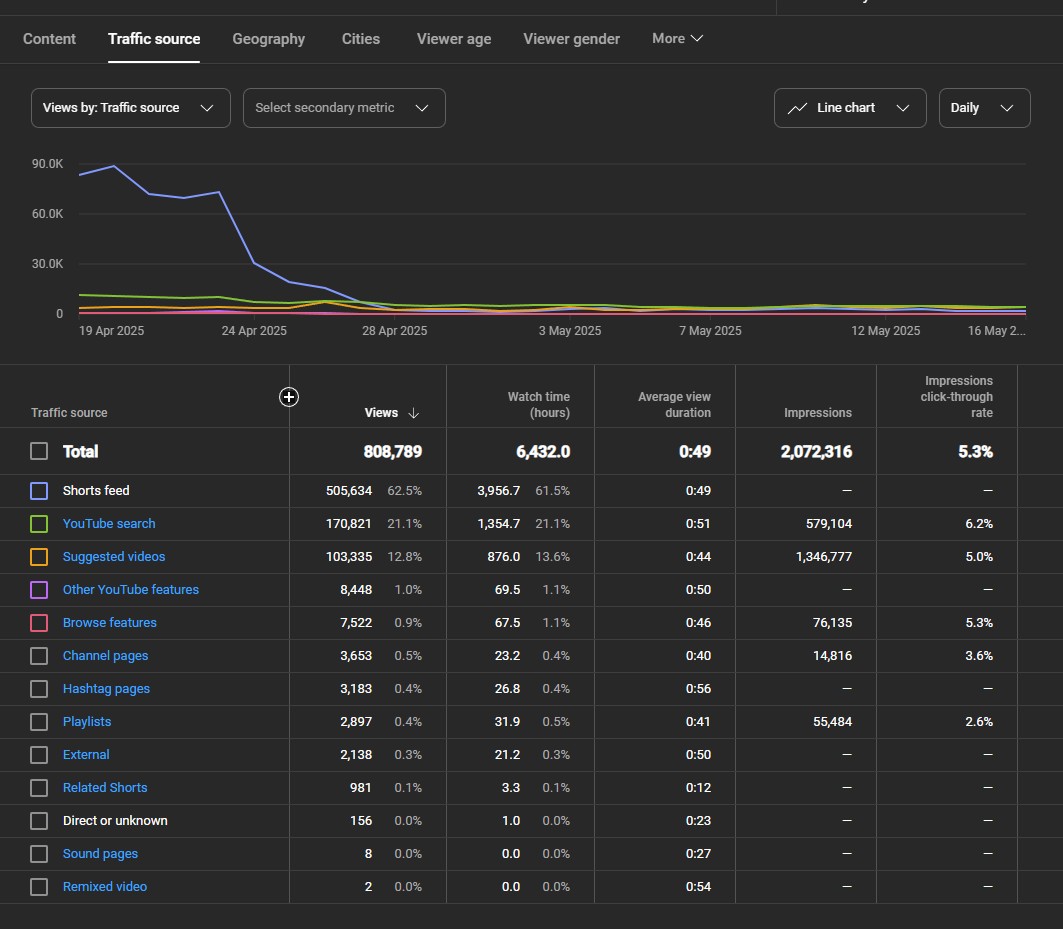The height and width of the screenshot is (929, 1063).
Task: Open the Browse features link
Action: pos(110,622)
